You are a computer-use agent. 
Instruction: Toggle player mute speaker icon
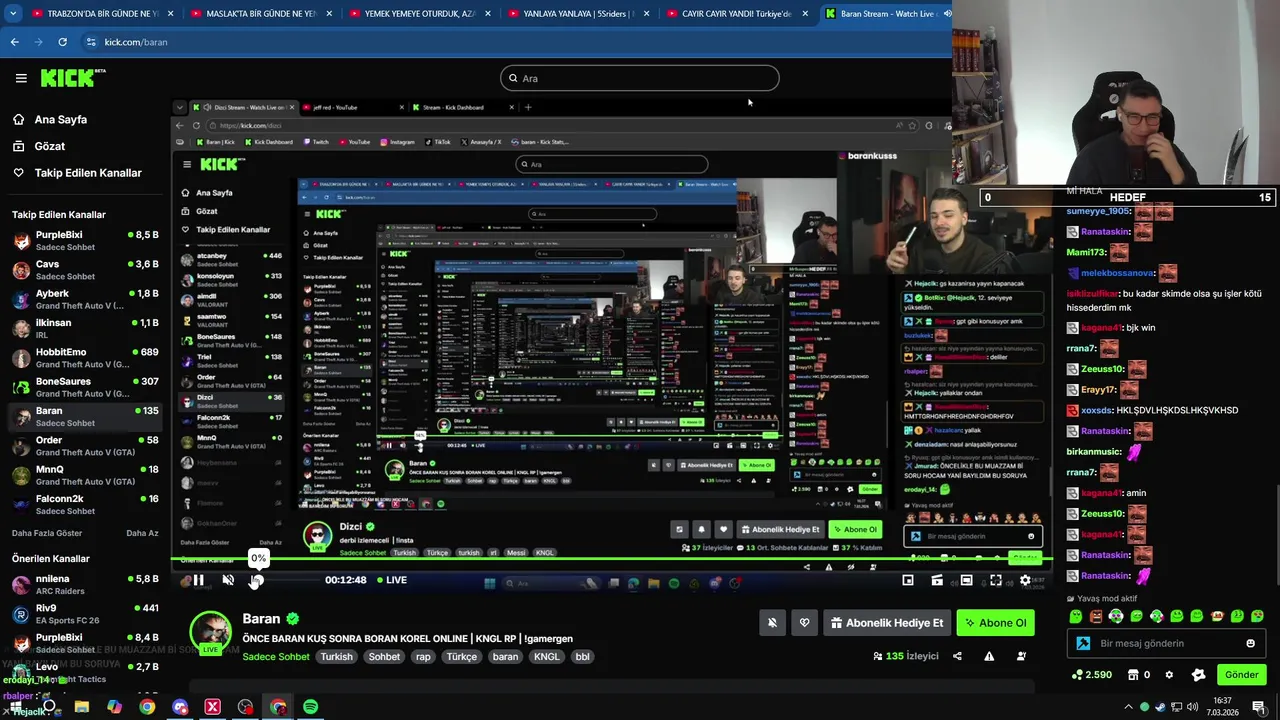click(228, 580)
